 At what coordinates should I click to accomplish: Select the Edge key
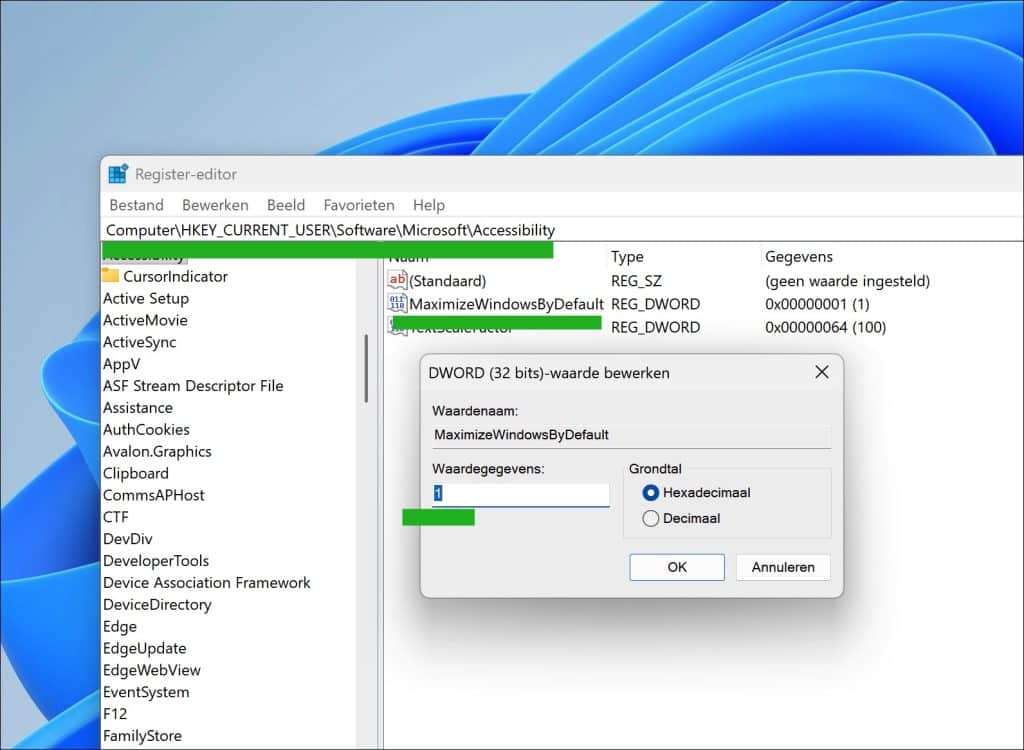click(x=120, y=627)
